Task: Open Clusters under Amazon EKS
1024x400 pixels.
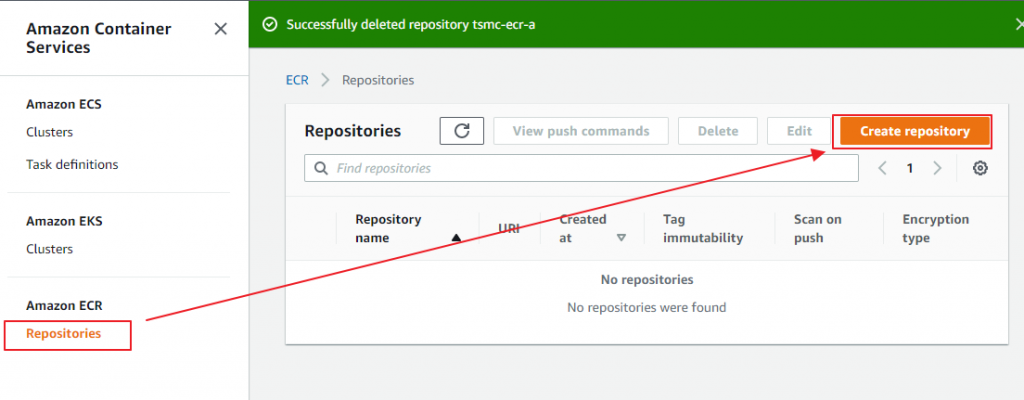Action: (x=50, y=249)
